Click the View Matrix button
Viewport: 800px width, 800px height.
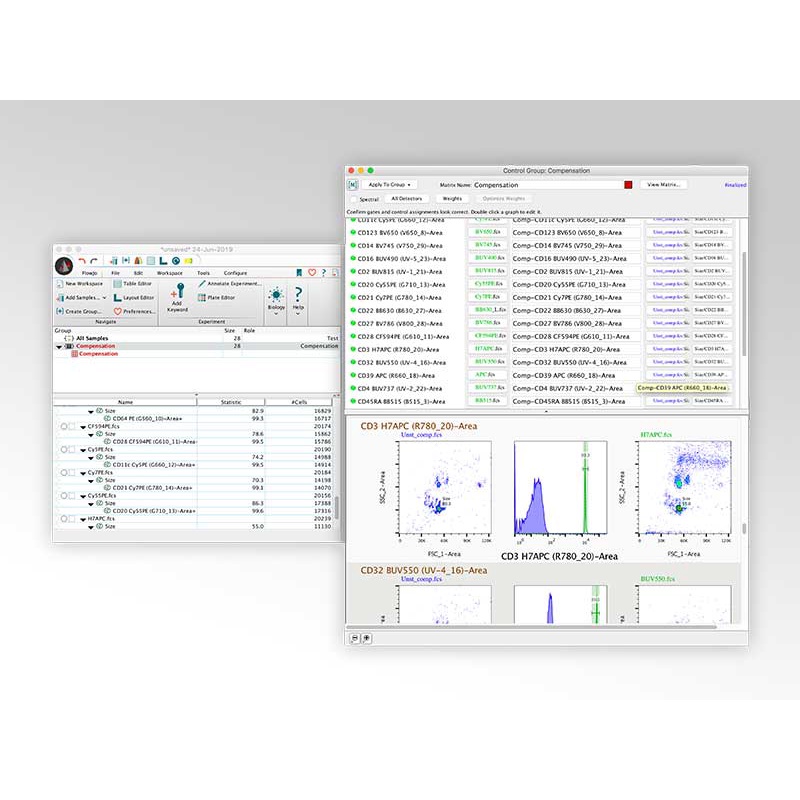(x=663, y=185)
